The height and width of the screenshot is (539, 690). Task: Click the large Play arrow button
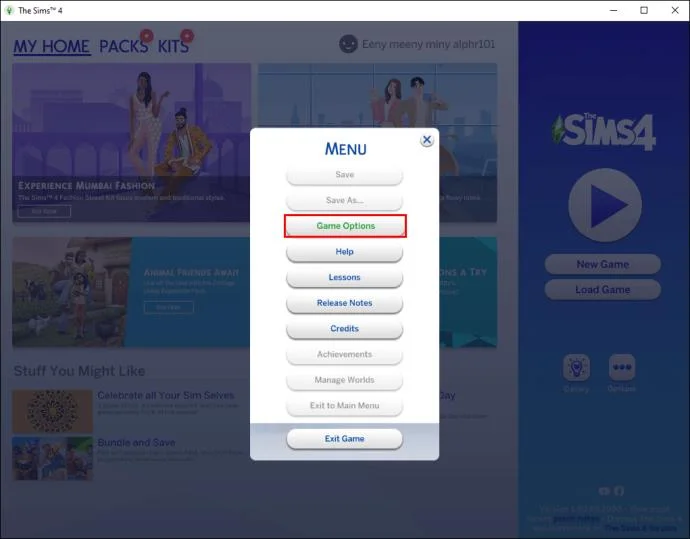click(605, 205)
